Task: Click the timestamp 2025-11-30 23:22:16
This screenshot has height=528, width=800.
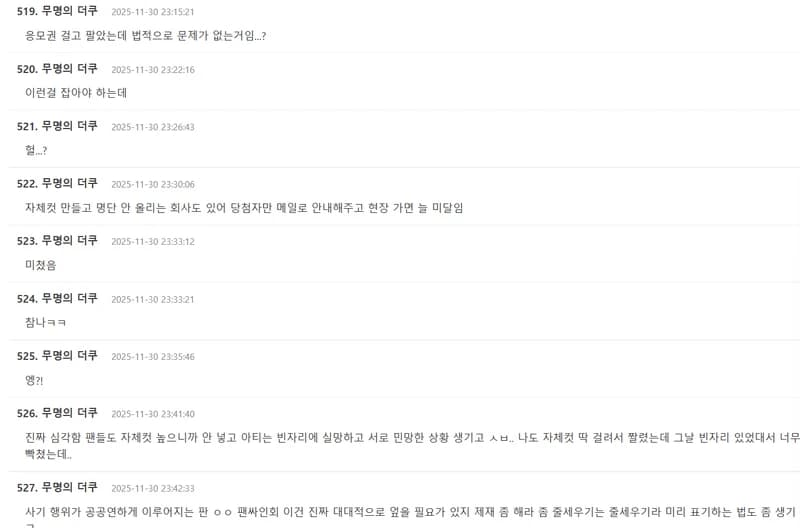Action: [x=153, y=69]
